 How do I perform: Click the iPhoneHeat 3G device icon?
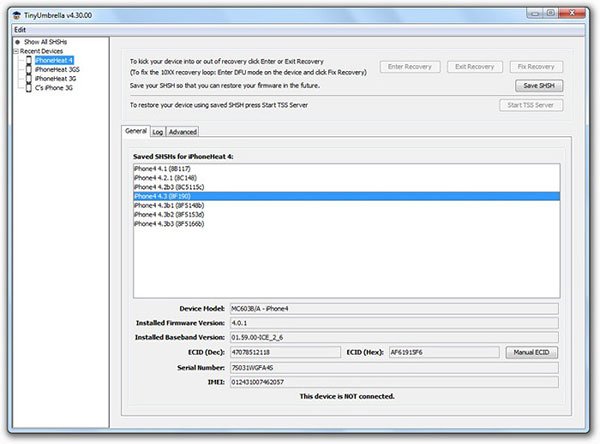coord(29,78)
